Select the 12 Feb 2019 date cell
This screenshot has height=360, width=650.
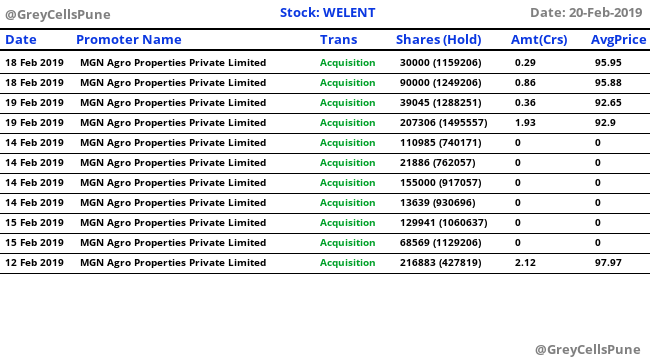click(34, 263)
